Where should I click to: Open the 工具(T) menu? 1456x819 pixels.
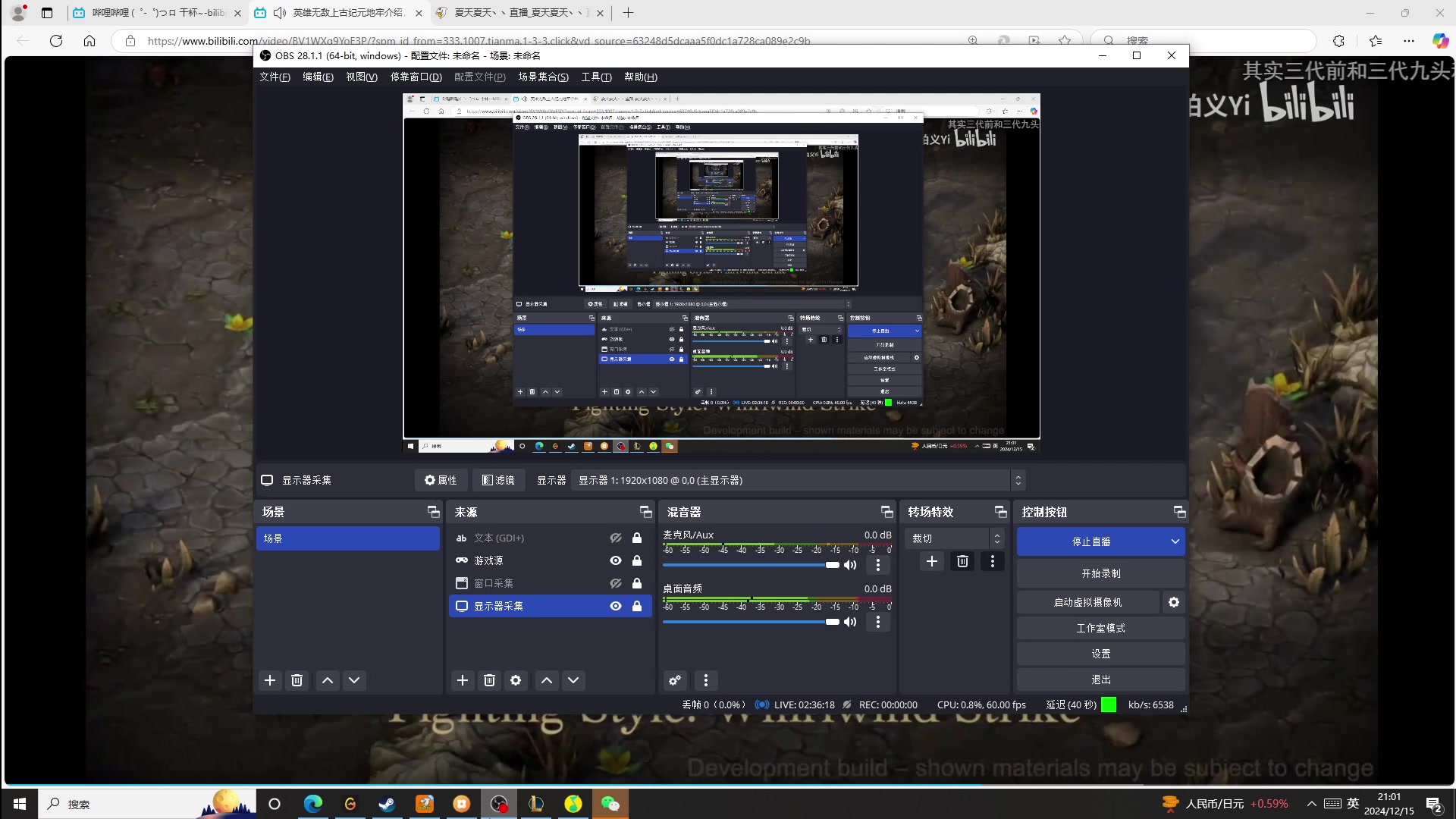(x=596, y=77)
